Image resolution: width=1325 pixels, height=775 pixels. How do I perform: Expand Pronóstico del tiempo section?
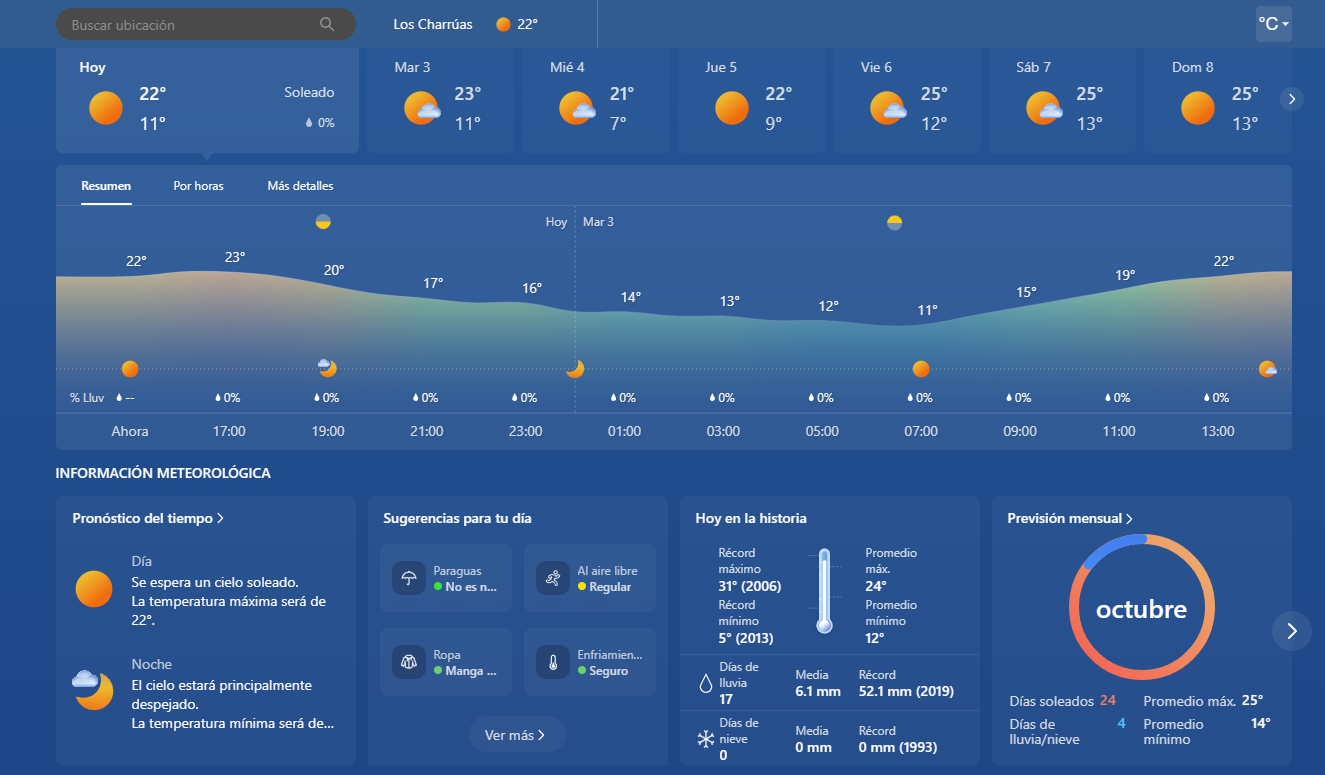[147, 518]
